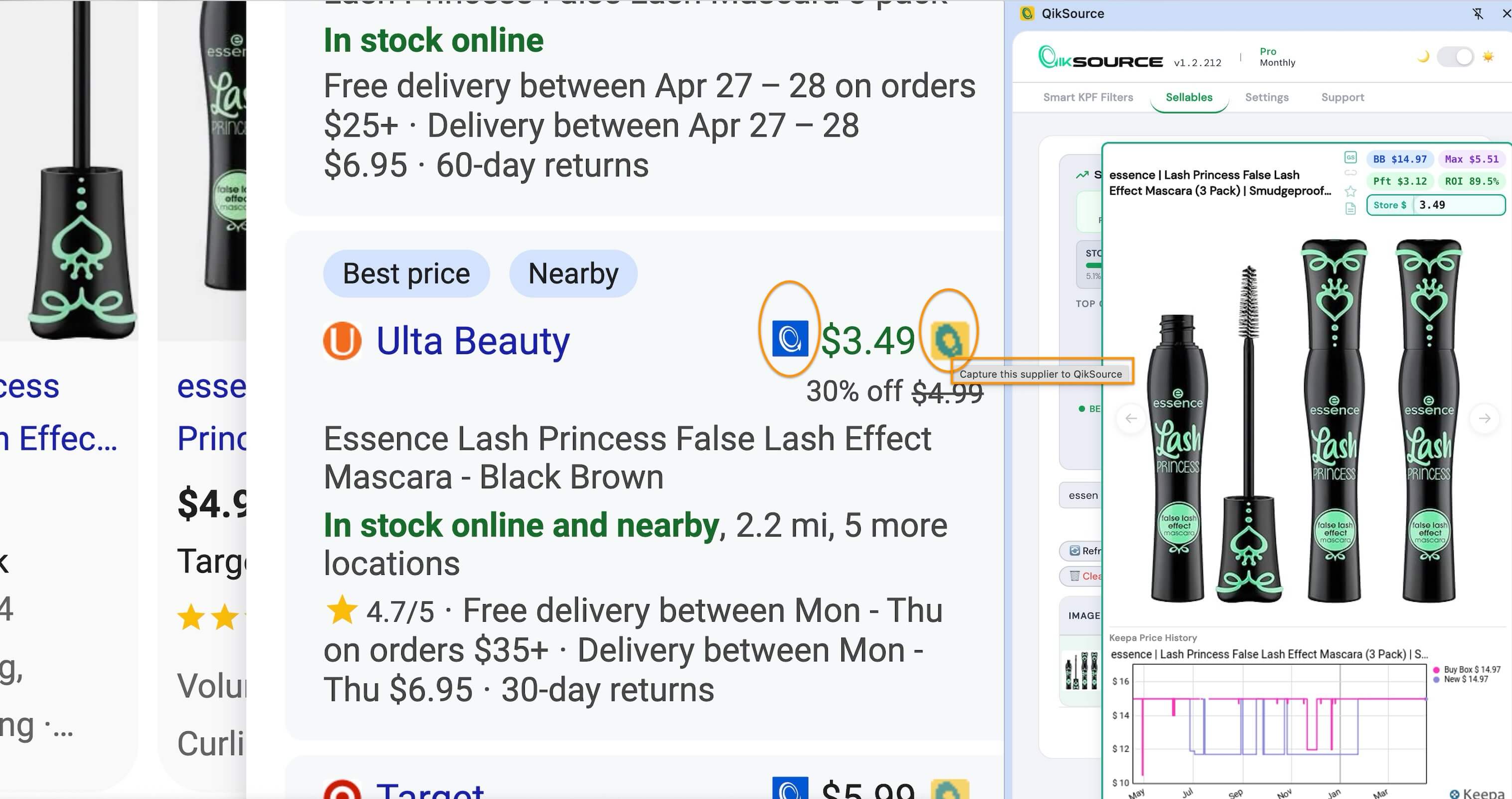Screen dimensions: 1512x799
Task: Click the Clear trash icon below Refresh
Action: click(1075, 576)
